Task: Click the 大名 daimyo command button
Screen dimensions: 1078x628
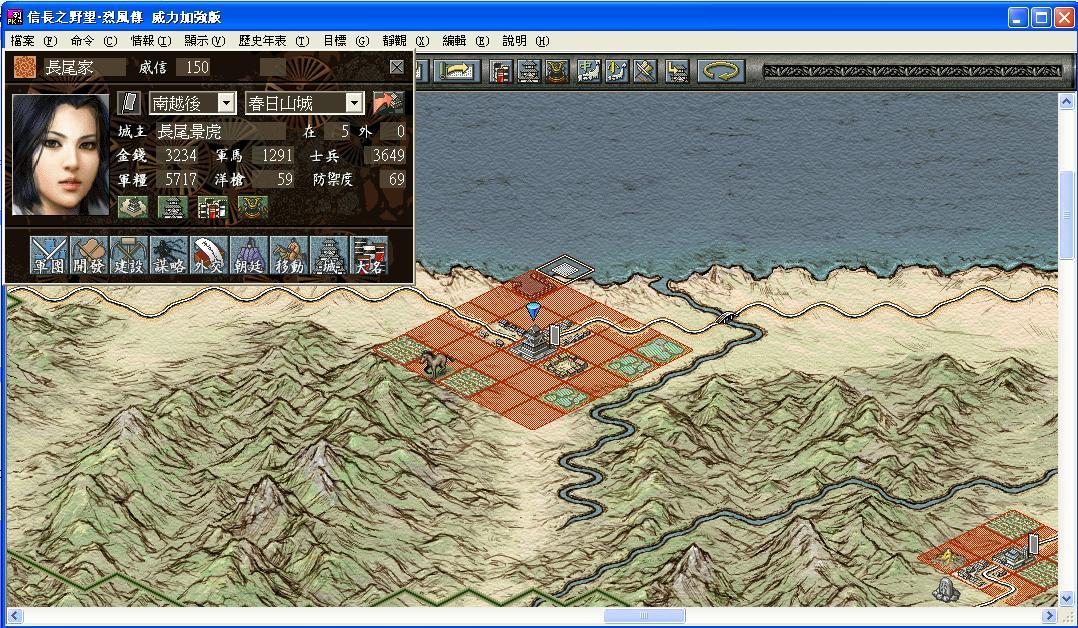Action: tap(369, 256)
